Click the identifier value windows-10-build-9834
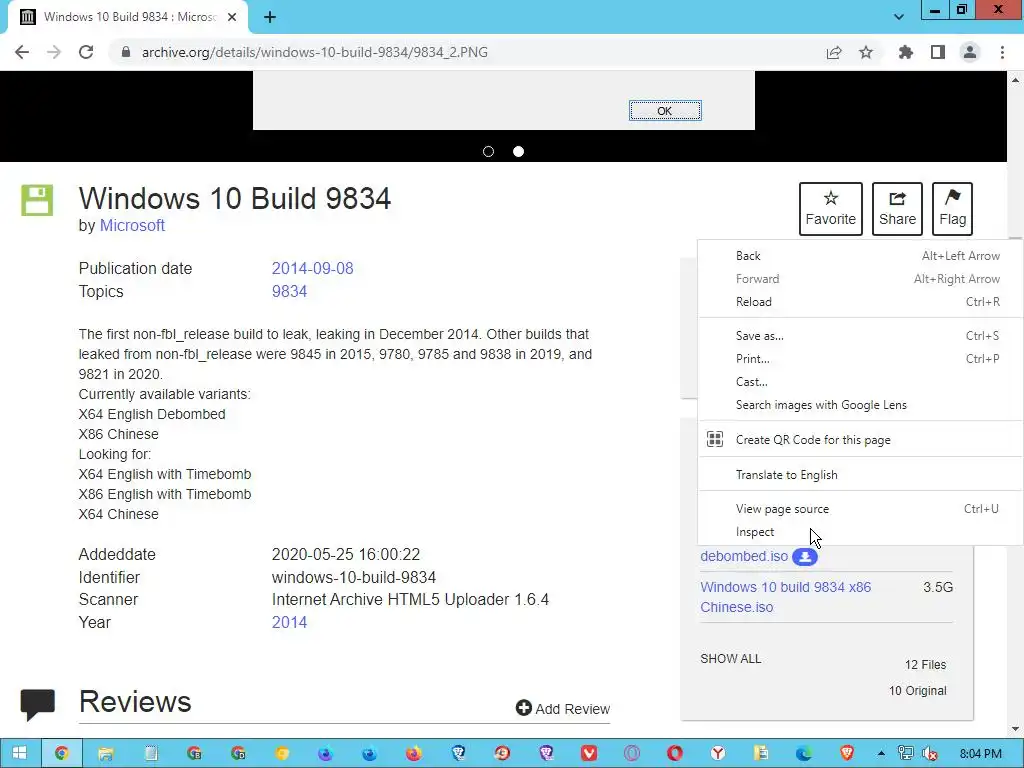The image size is (1024, 768). pyautogui.click(x=353, y=577)
